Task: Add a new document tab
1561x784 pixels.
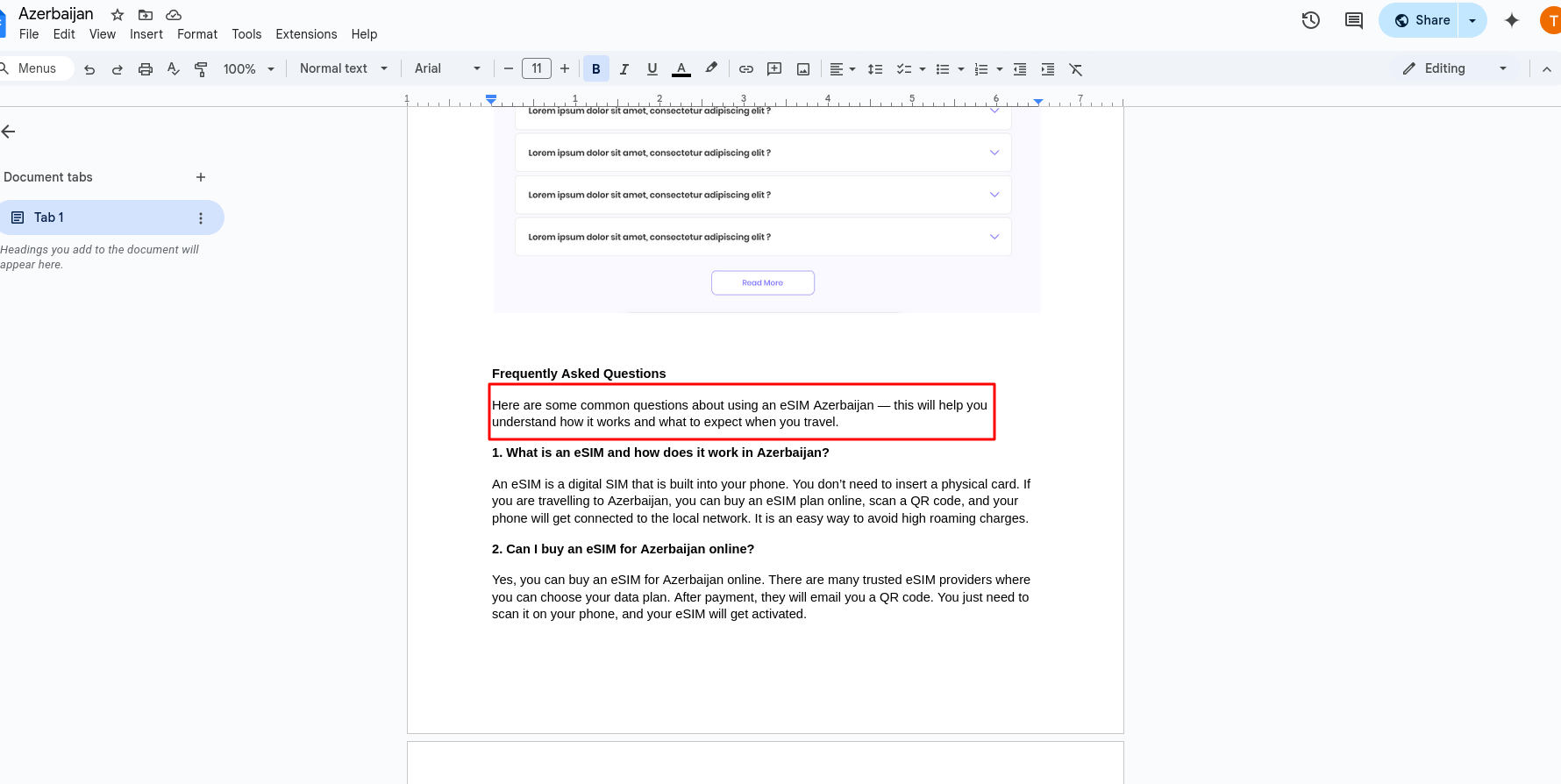Action: 201,177
